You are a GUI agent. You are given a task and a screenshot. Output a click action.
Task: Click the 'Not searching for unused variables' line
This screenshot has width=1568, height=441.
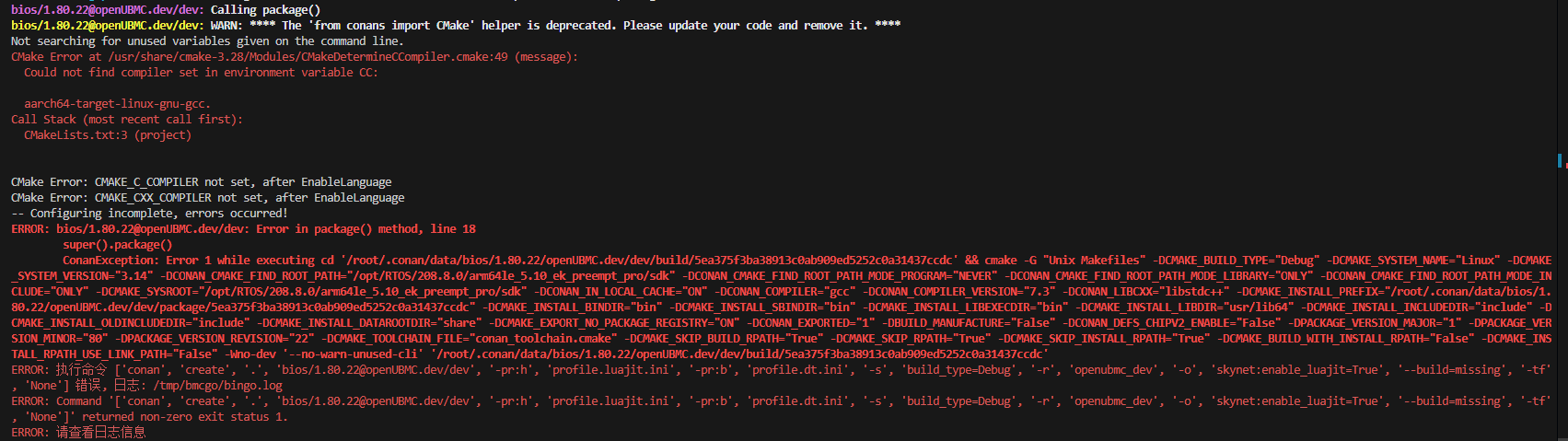pyautogui.click(x=206, y=41)
